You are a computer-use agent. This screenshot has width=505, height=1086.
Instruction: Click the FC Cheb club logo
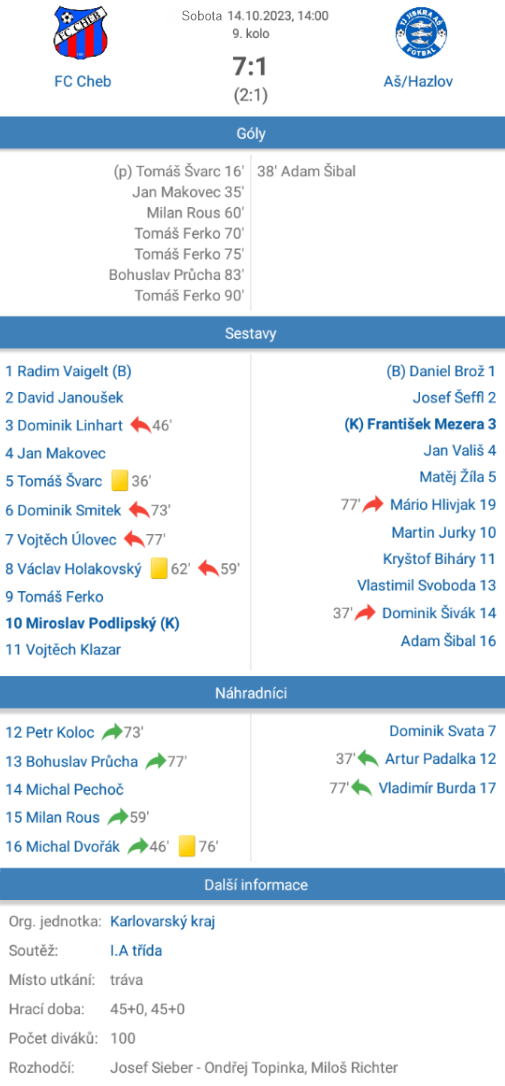pos(82,33)
